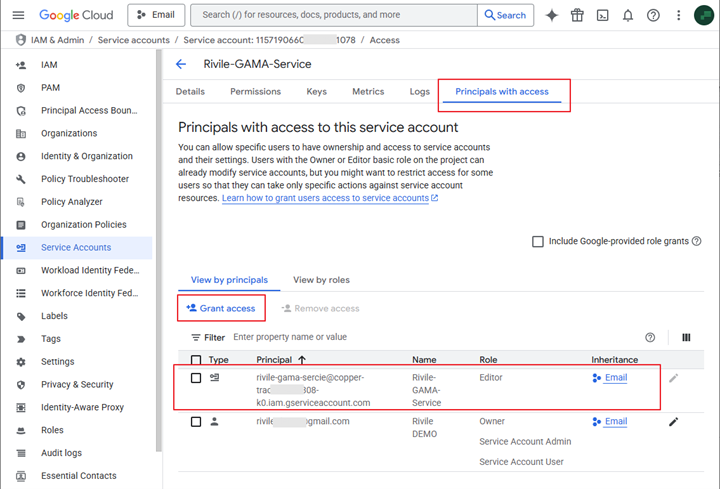Open the three-dot settings menu in header

click(678, 15)
